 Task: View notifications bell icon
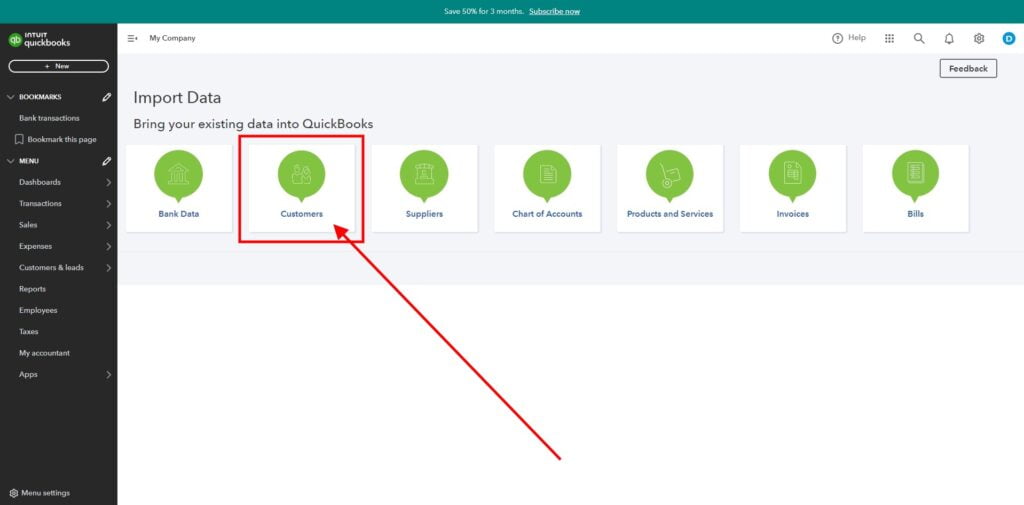[949, 39]
